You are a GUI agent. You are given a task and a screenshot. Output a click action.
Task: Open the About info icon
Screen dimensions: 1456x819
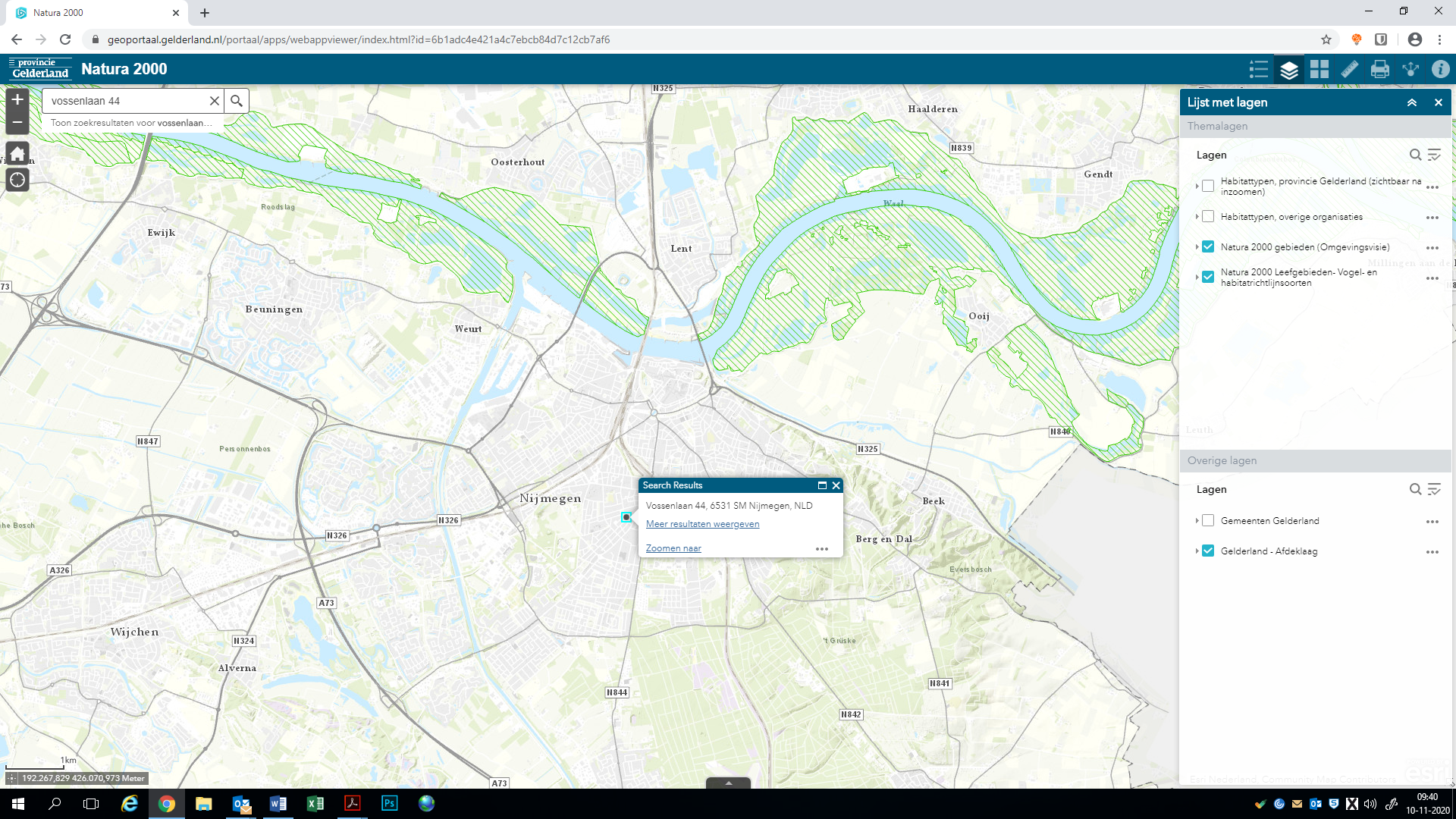point(1441,70)
